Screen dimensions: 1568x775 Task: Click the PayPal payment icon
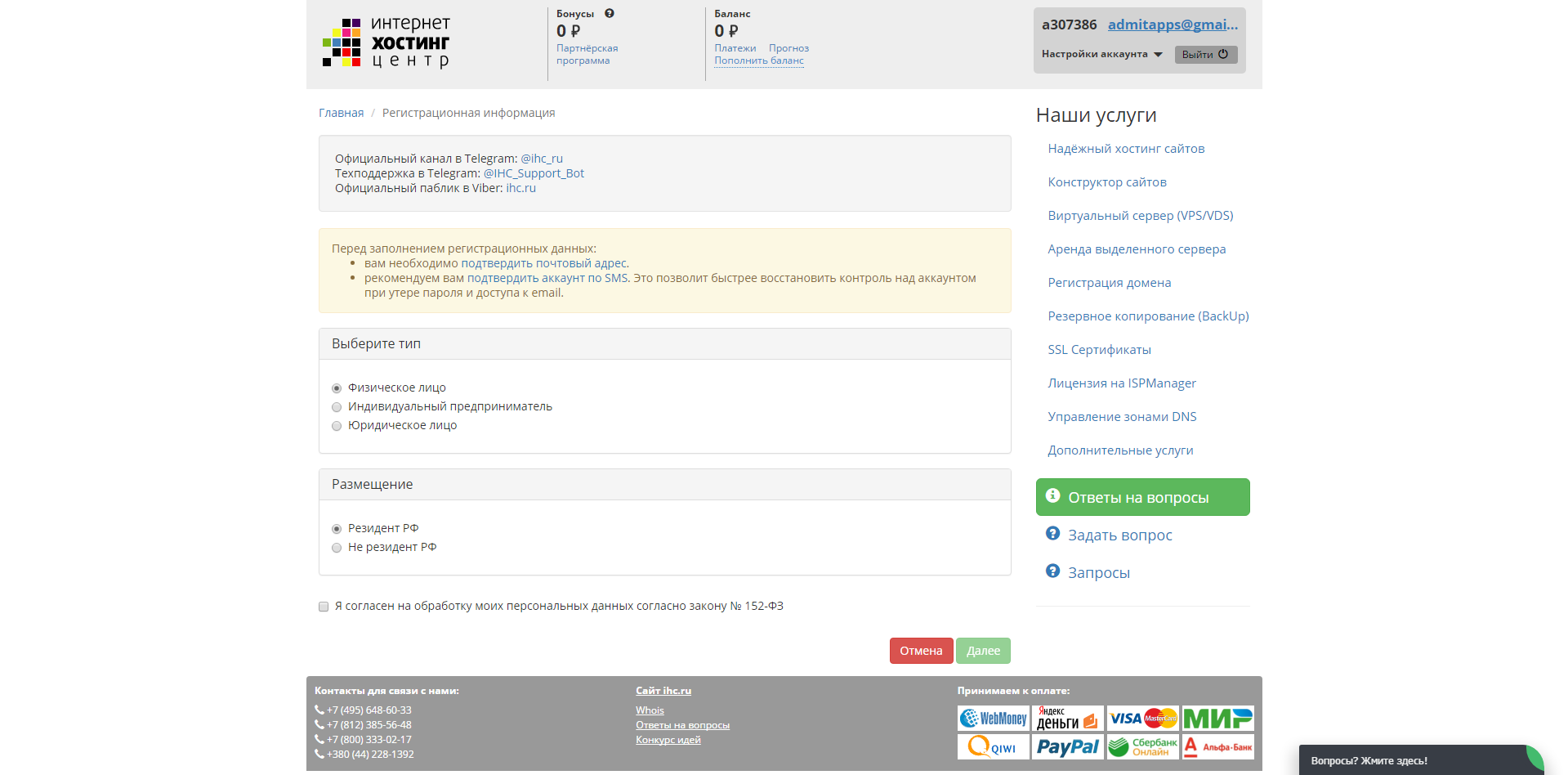point(1067,747)
